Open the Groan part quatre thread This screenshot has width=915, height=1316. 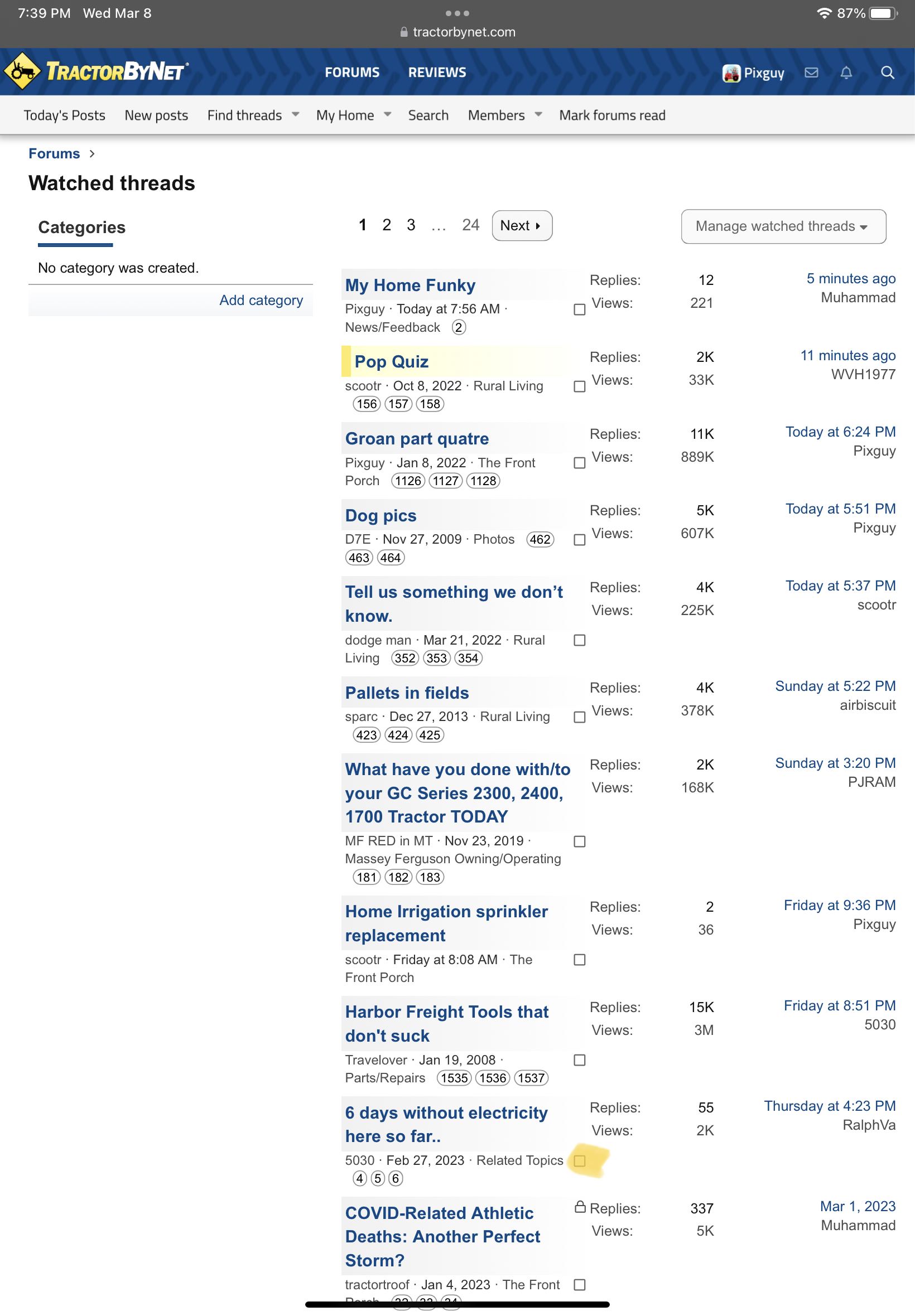[417, 438]
